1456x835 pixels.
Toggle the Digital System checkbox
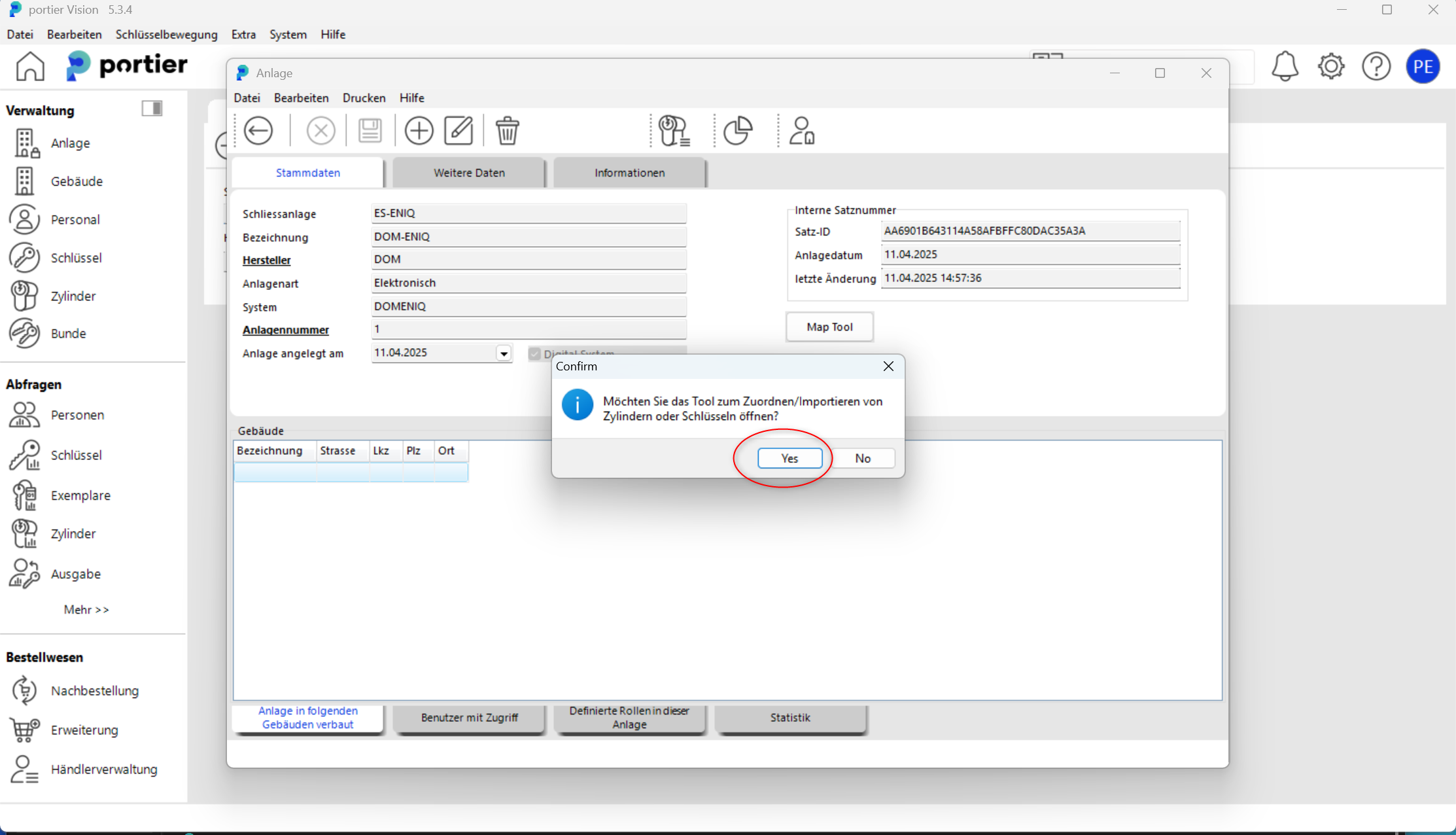pyautogui.click(x=534, y=354)
